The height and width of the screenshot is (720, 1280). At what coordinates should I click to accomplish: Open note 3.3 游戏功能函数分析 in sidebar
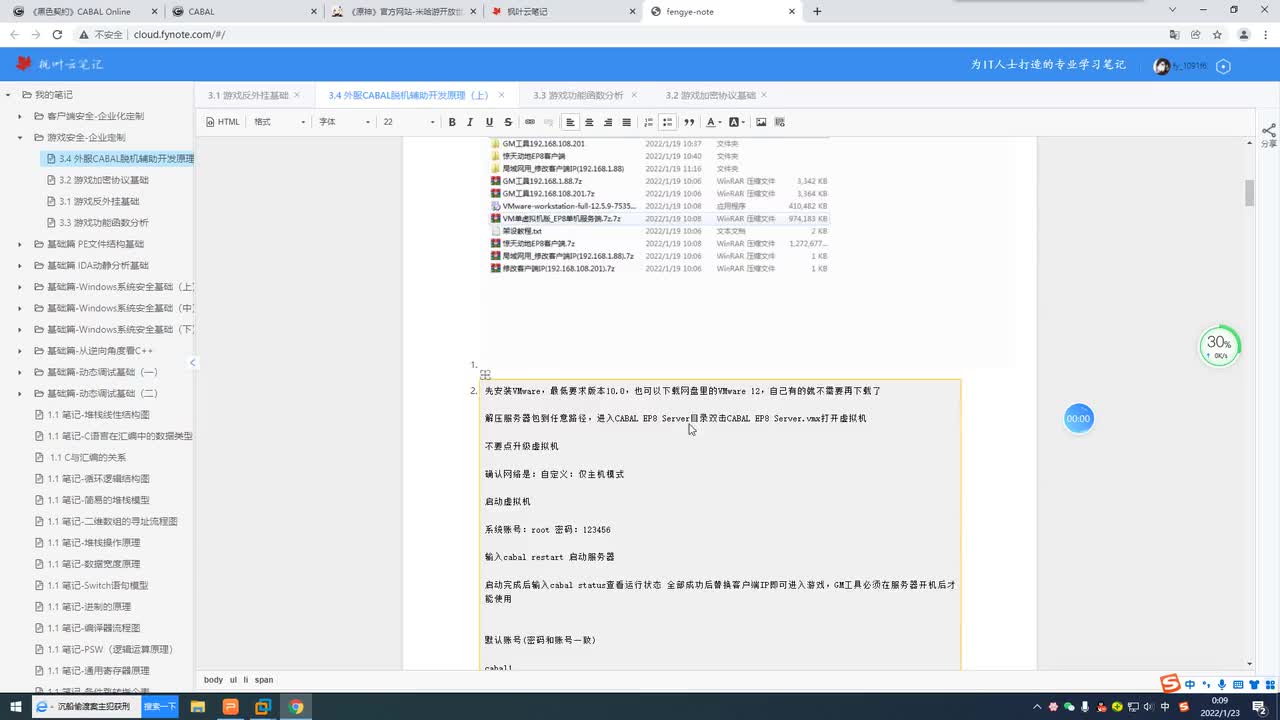(103, 222)
